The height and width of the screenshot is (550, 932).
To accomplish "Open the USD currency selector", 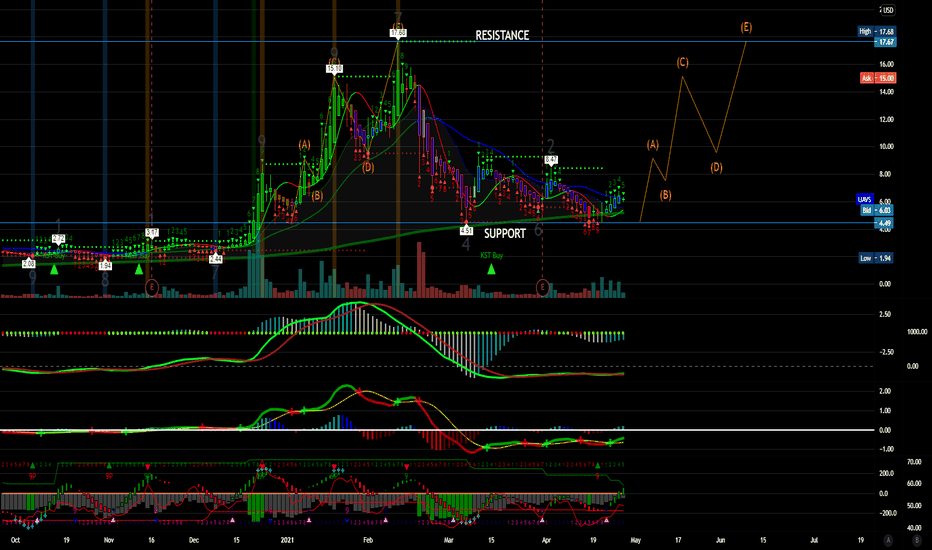I will point(887,10).
